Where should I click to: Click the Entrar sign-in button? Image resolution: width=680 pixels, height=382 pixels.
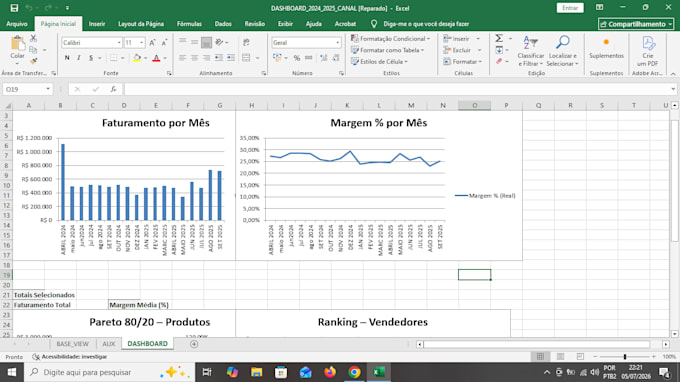click(570, 8)
